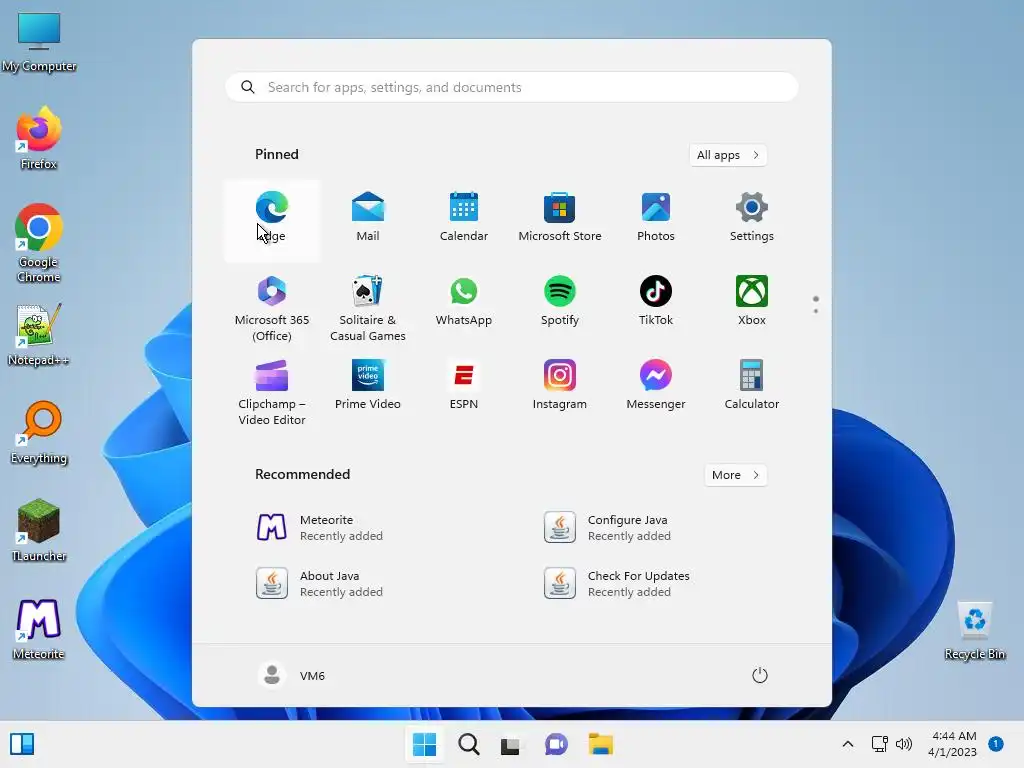Open Chat icon on taskbar
Screen dimensions: 1024x768
pos(556,744)
